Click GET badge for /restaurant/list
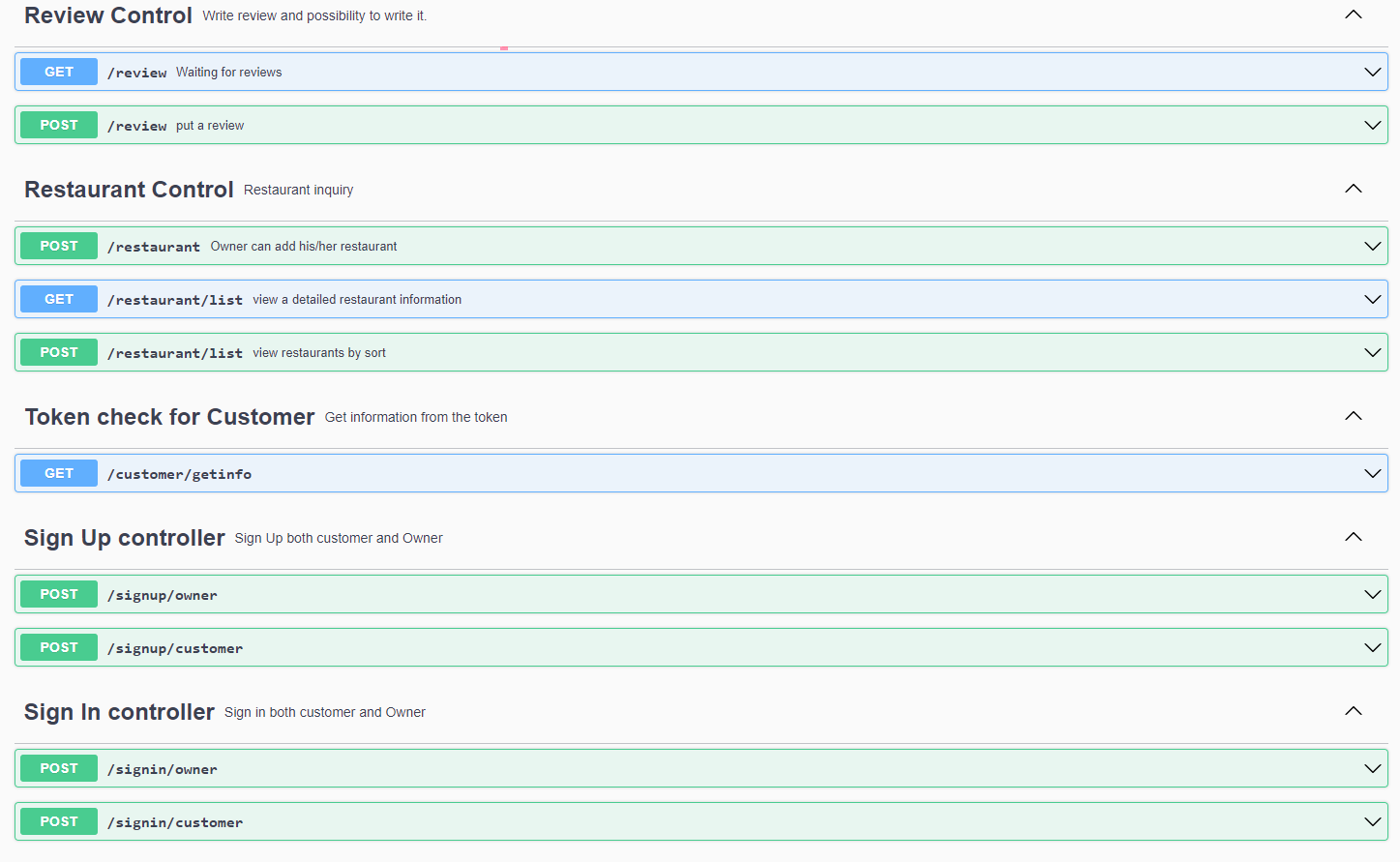The height and width of the screenshot is (862, 1400). (59, 299)
